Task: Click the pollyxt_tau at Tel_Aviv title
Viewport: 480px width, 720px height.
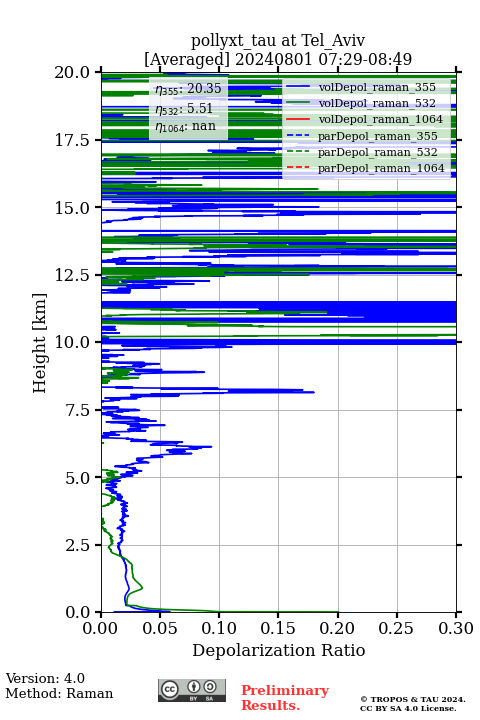Action: coord(278,40)
